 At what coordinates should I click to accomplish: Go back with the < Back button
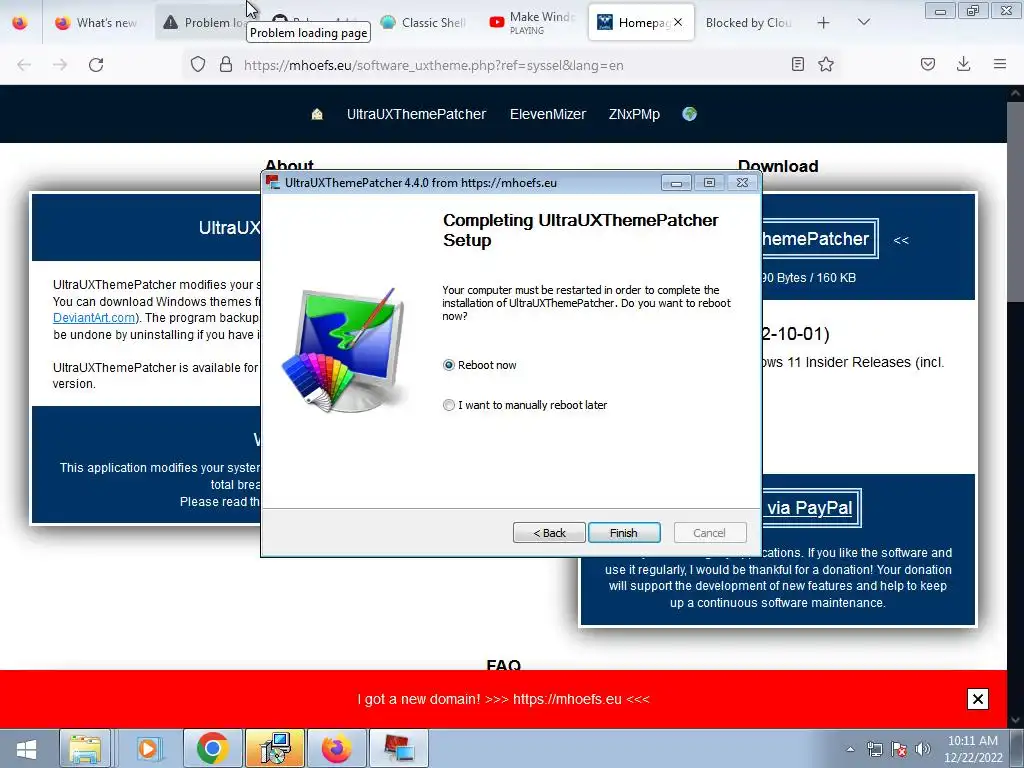pyautogui.click(x=549, y=533)
